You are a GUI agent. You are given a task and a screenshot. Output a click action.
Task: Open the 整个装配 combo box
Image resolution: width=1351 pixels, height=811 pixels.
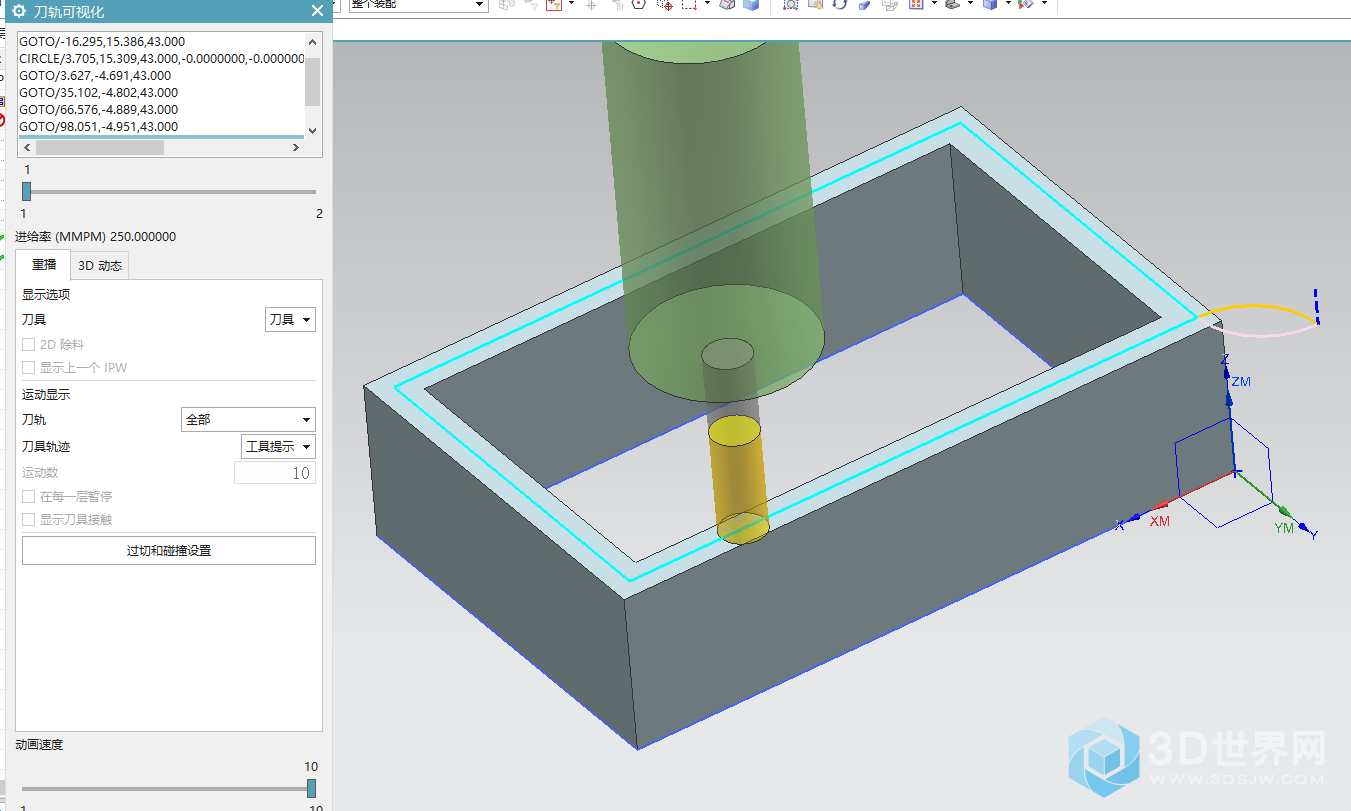point(418,5)
